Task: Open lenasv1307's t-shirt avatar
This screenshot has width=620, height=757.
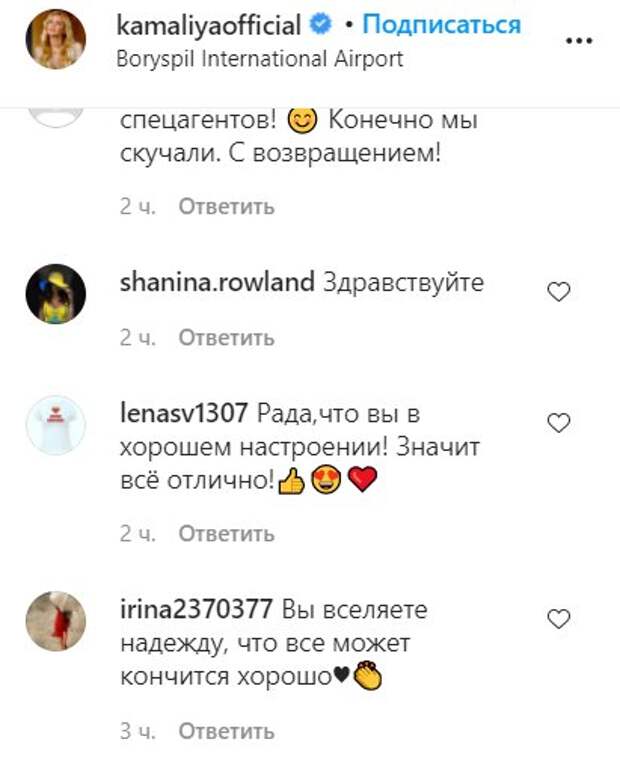Action: [56, 425]
